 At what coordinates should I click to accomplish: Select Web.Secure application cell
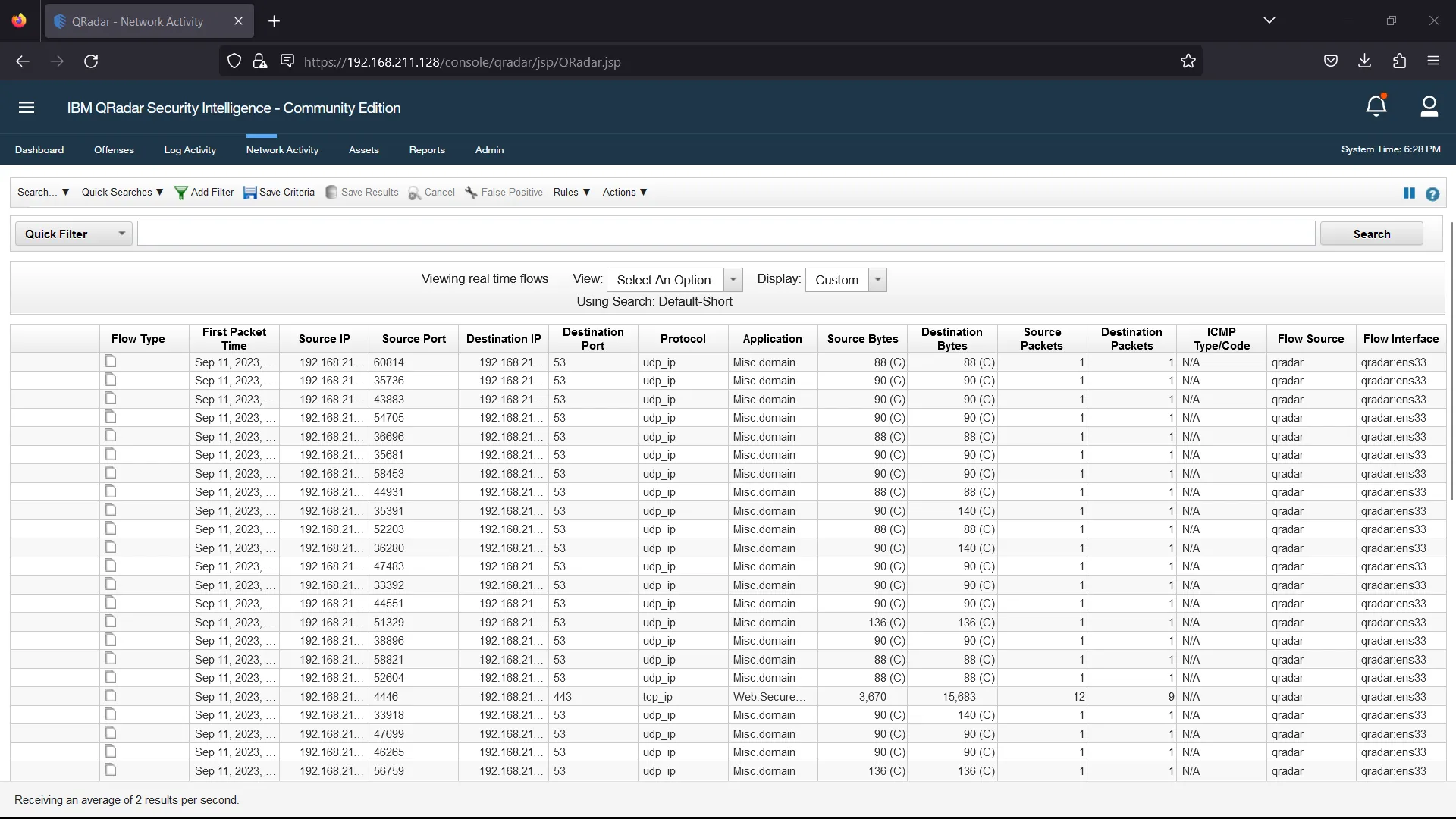(772, 696)
